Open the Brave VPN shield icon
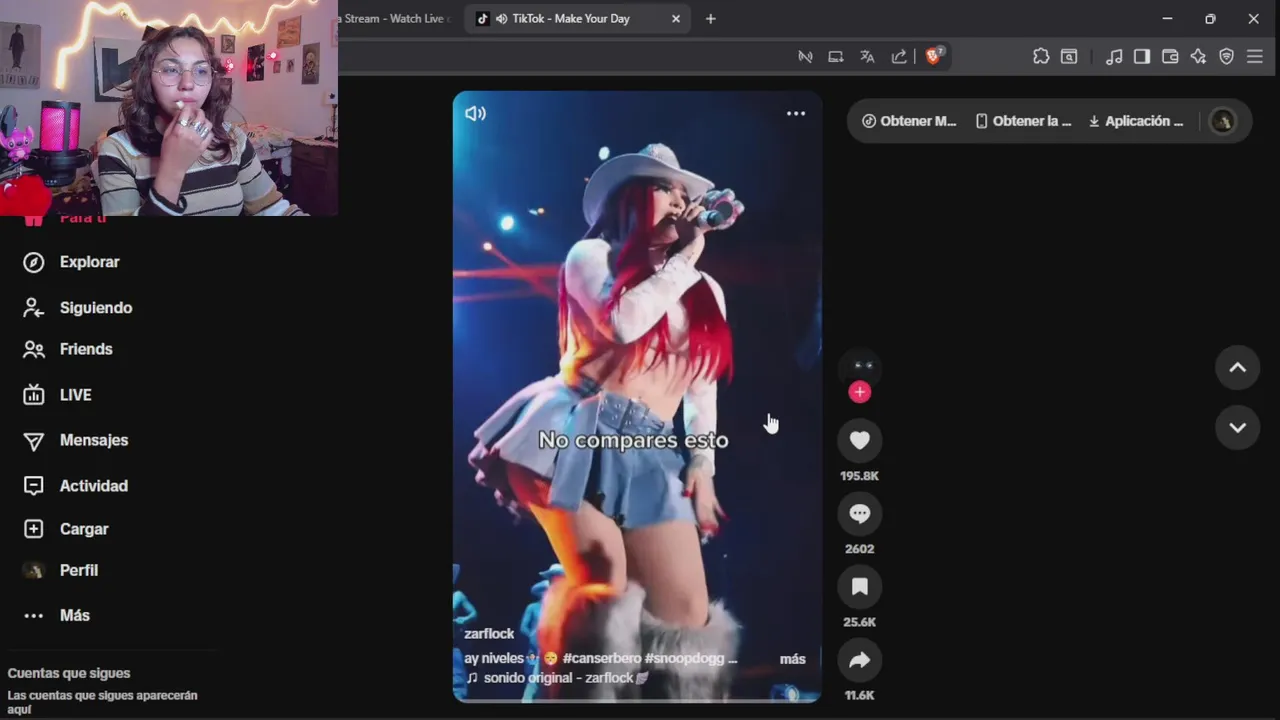1280x720 pixels. [x=1226, y=57]
